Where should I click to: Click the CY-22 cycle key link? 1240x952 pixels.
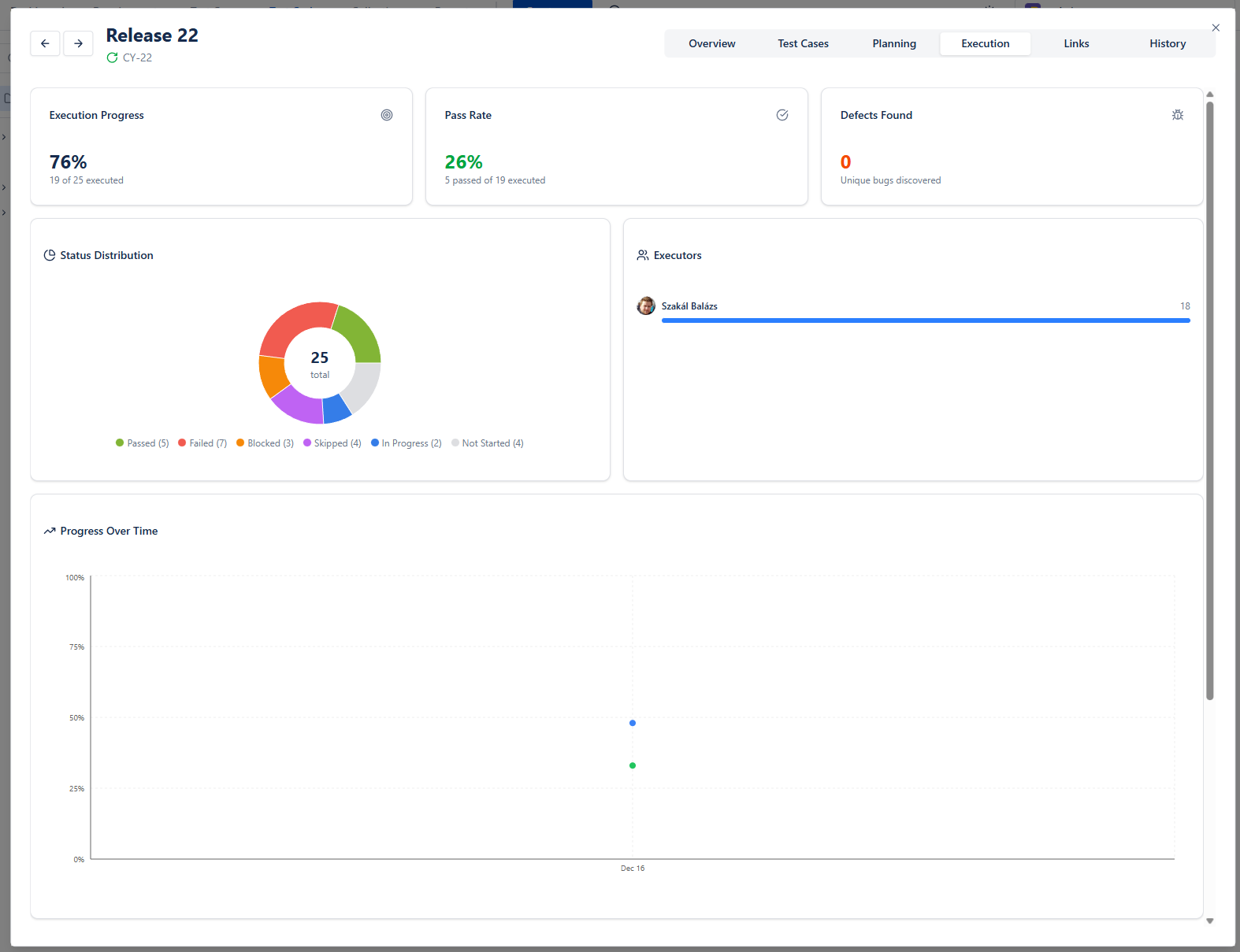coord(137,57)
